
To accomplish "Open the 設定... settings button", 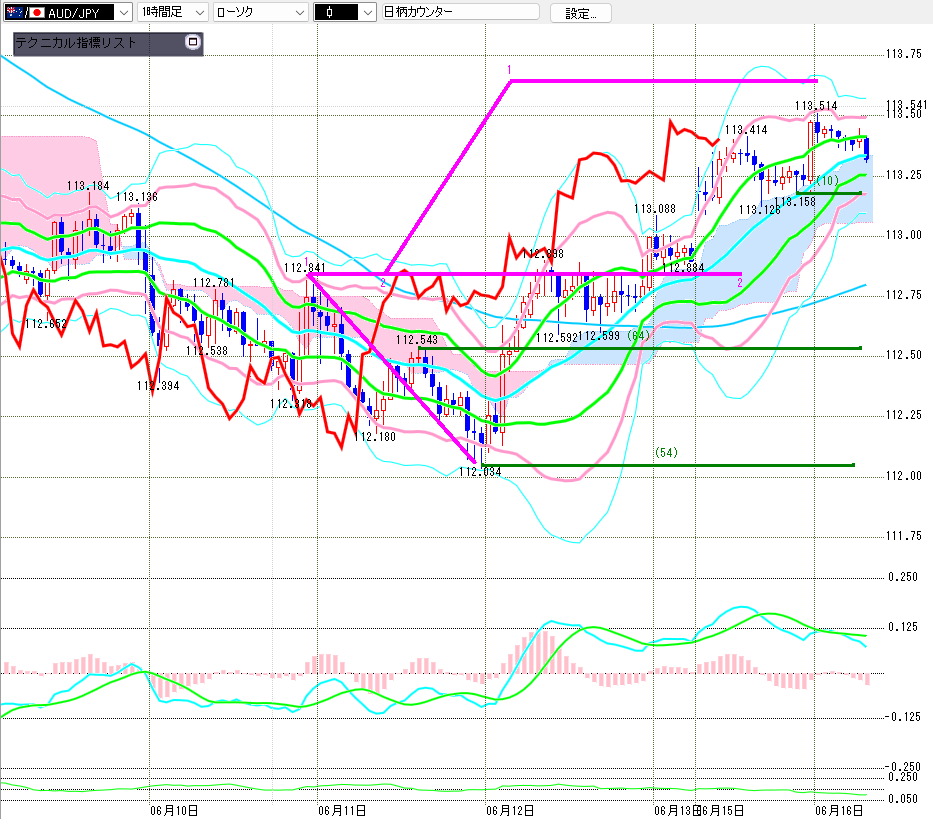I will (x=580, y=13).
